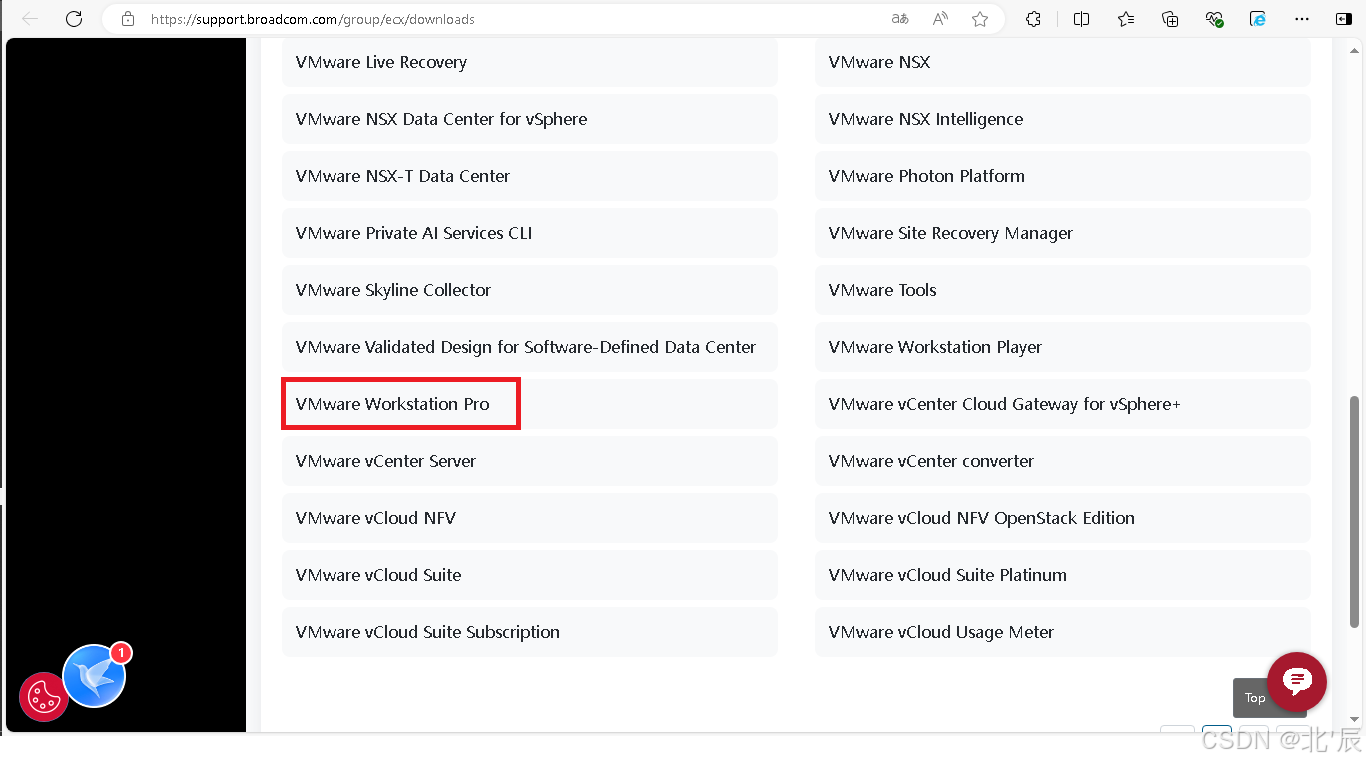Viewport: 1366px width, 763px height.
Task: Click the translate page icon
Action: click(900, 19)
